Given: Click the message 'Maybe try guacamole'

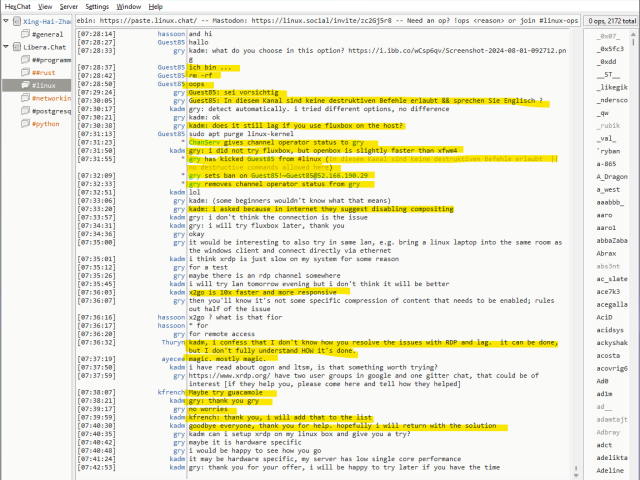Looking at the screenshot, I should (x=226, y=392).
